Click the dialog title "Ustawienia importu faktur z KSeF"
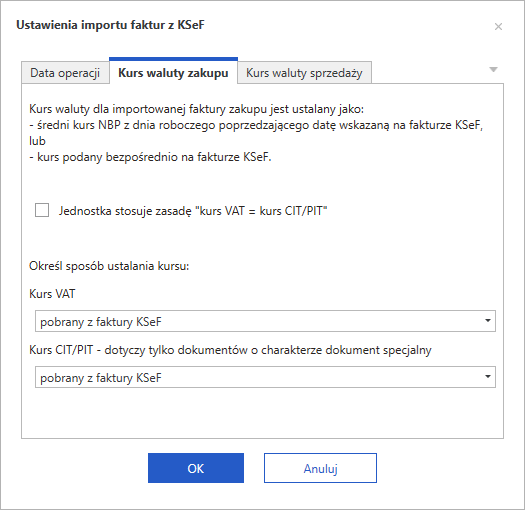Screen dimensions: 525x510 110,25
